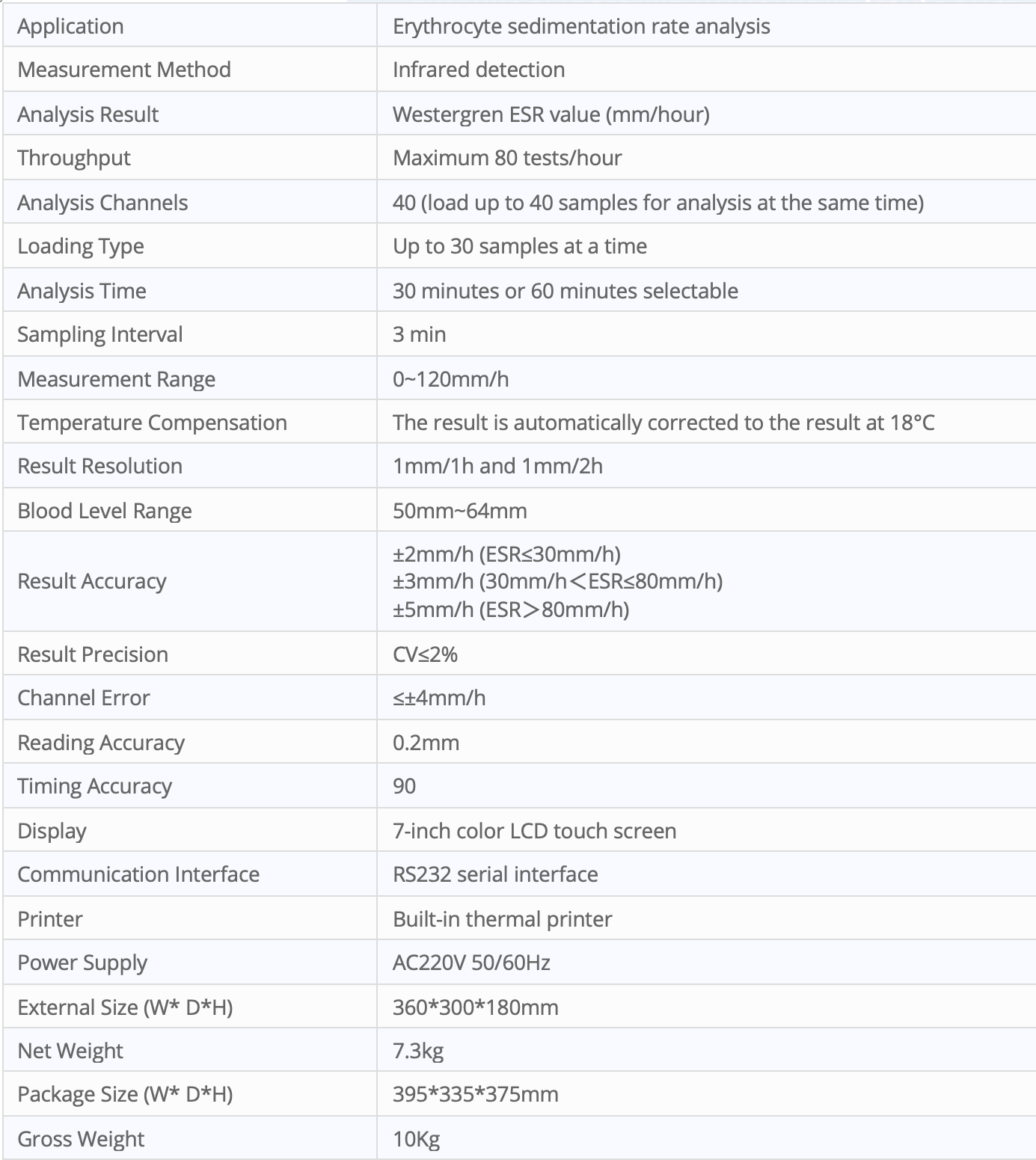Select the 'Throughput' label
The width and height of the screenshot is (1036, 1160).
point(74,158)
